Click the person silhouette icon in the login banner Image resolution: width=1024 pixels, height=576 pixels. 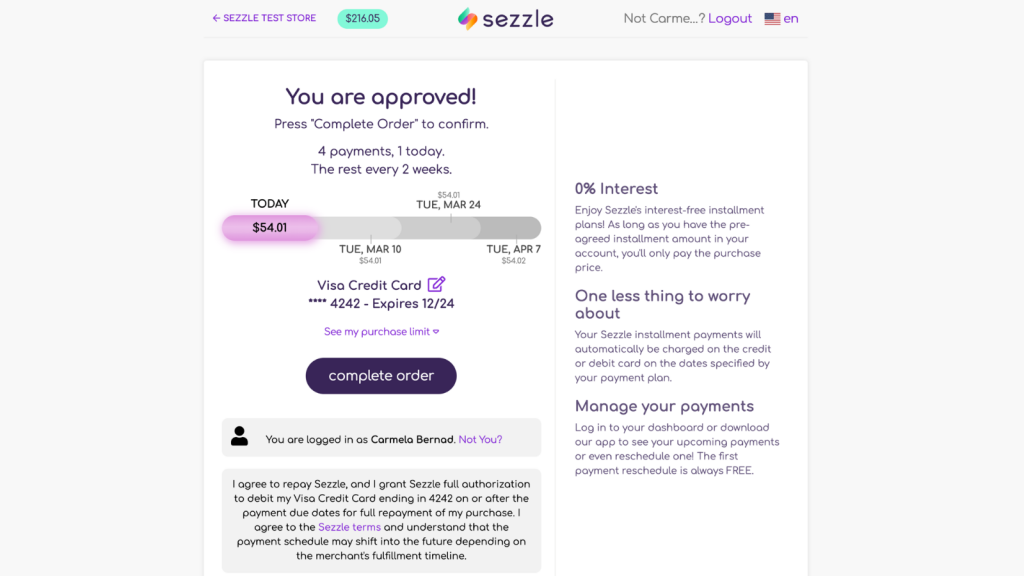[239, 436]
